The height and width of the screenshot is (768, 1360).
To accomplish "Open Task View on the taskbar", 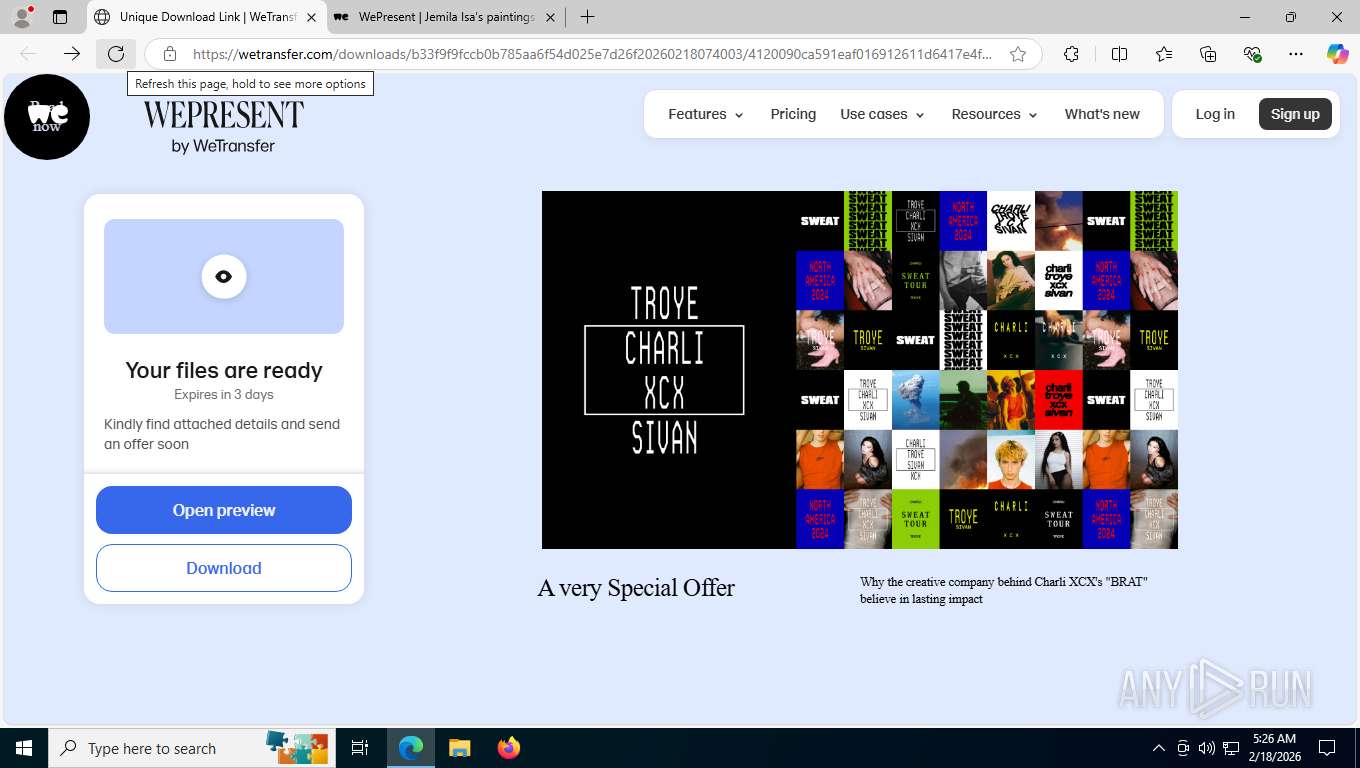I will [x=360, y=748].
